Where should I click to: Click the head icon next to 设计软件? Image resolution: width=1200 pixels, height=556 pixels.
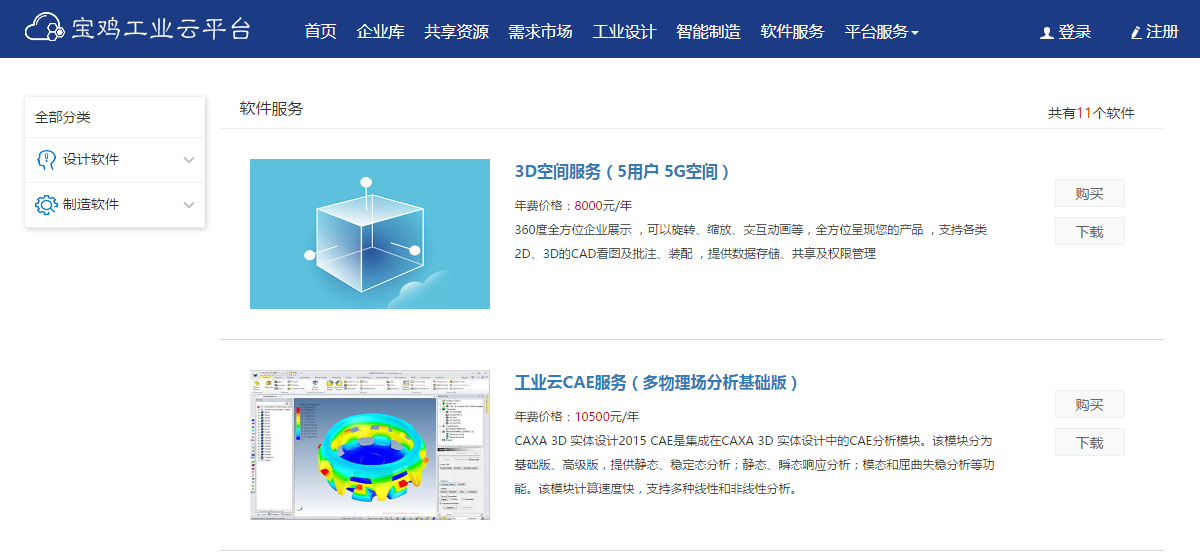click(46, 160)
